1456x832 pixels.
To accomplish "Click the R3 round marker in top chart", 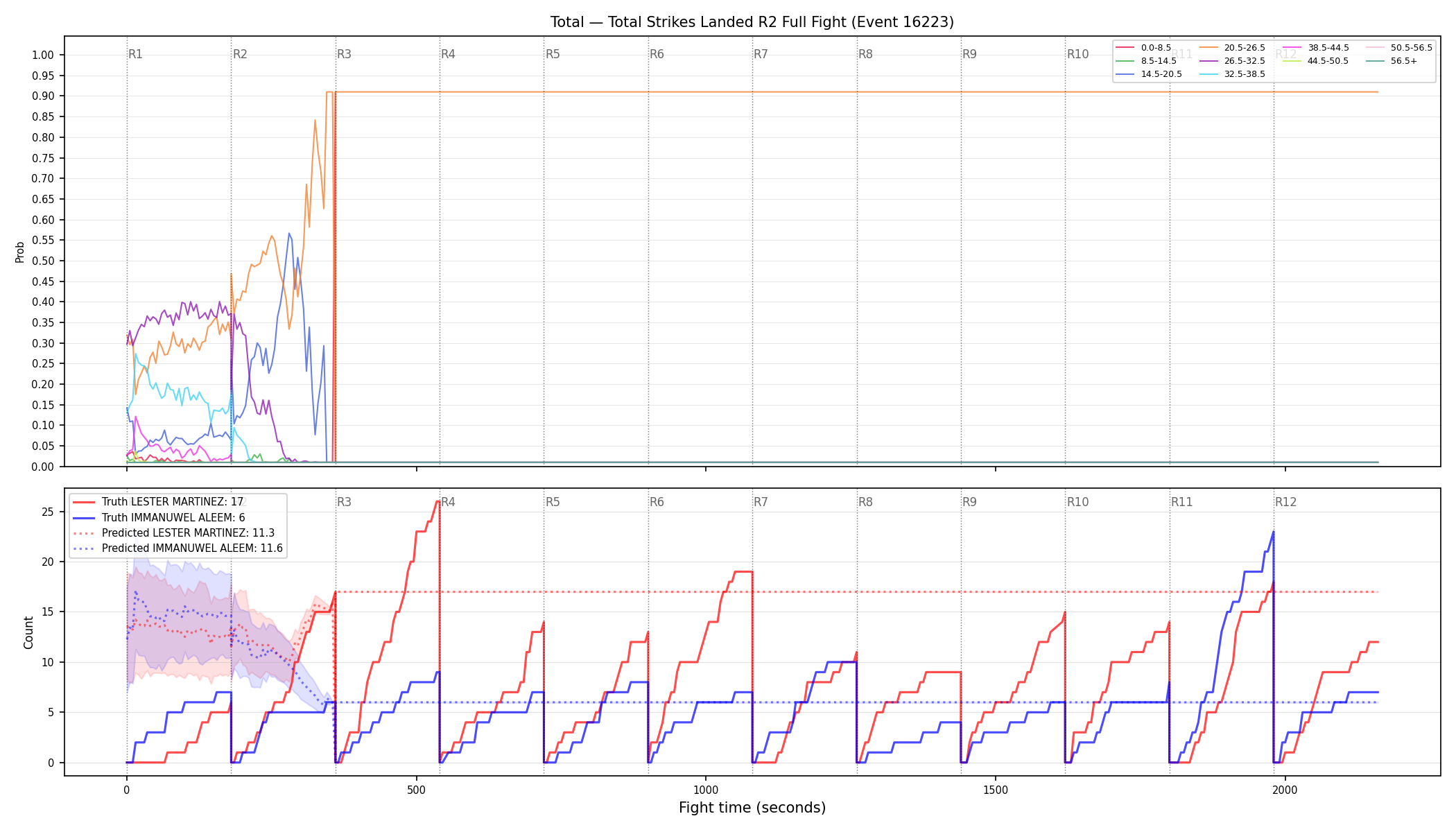I will tap(344, 54).
